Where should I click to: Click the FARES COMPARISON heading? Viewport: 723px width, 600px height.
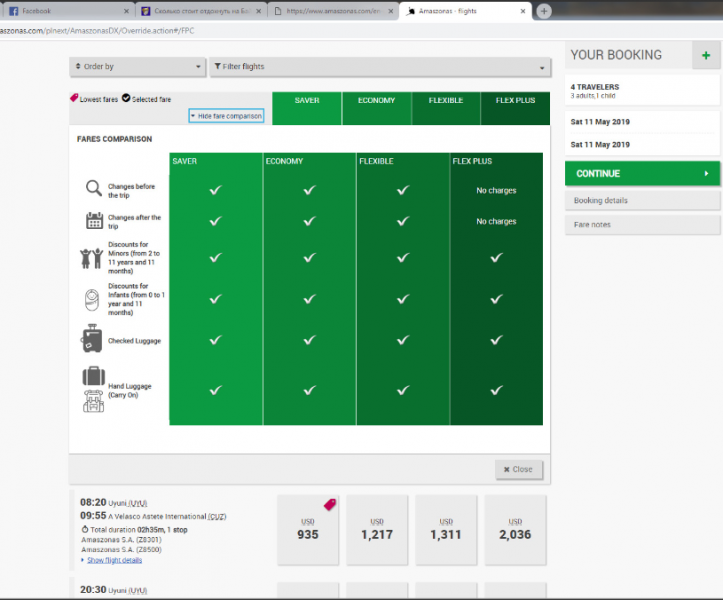tap(114, 139)
